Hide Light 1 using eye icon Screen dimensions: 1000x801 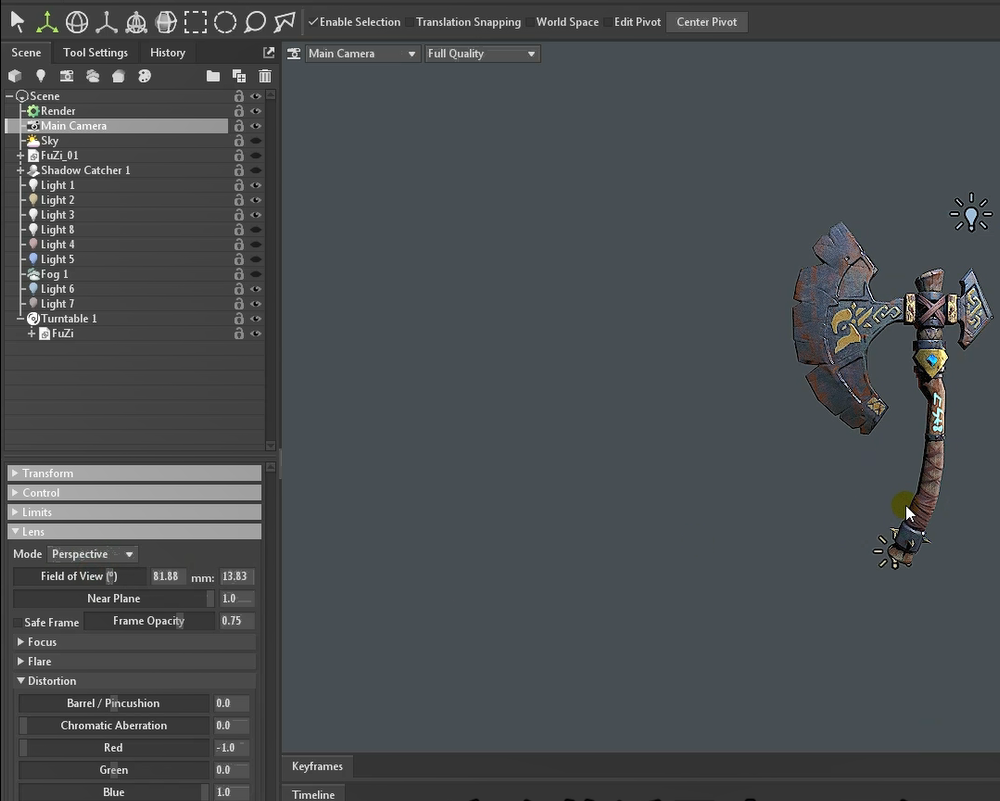tap(256, 185)
